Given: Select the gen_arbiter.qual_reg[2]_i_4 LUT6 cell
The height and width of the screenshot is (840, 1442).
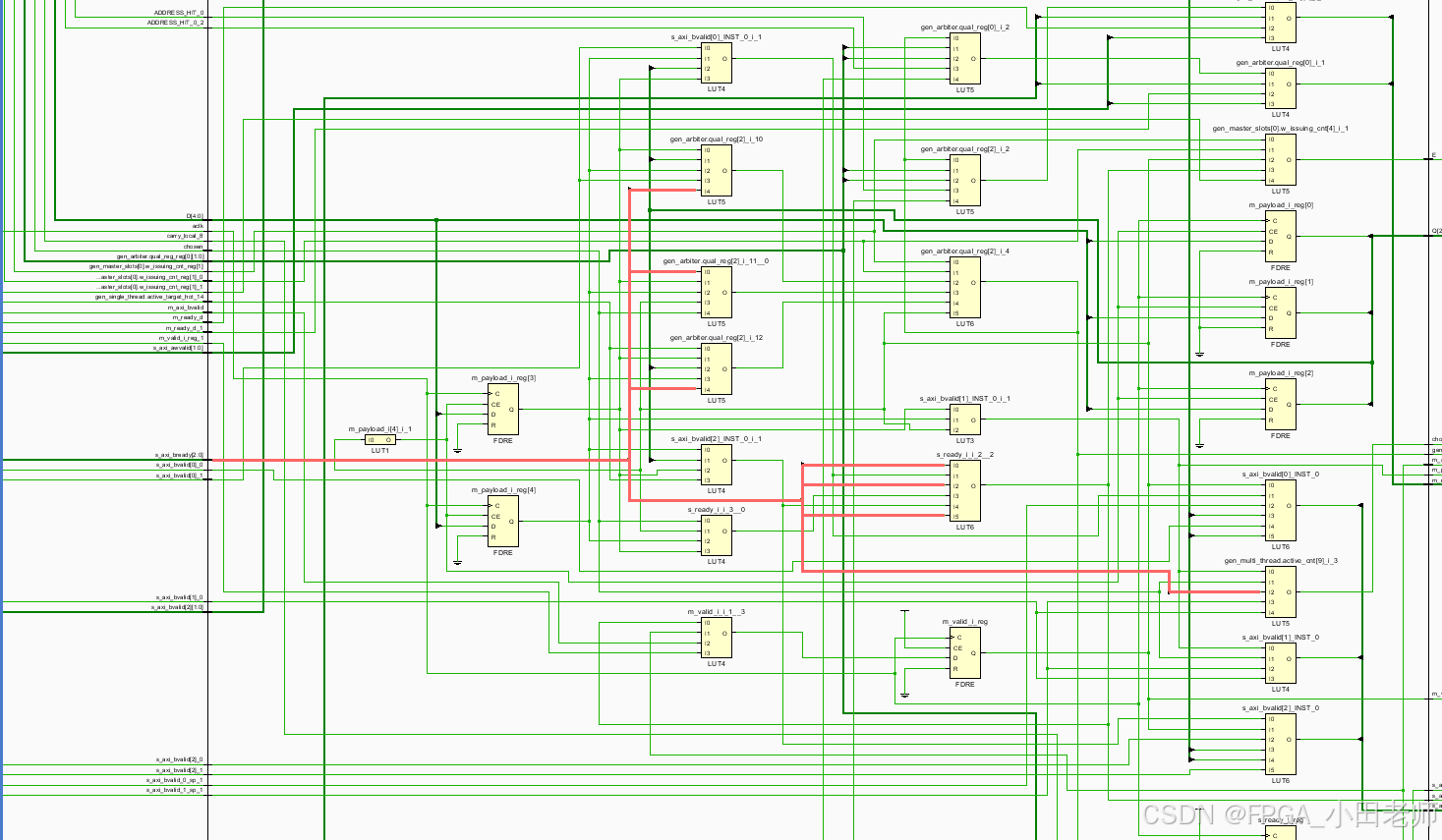Looking at the screenshot, I should click(x=965, y=288).
